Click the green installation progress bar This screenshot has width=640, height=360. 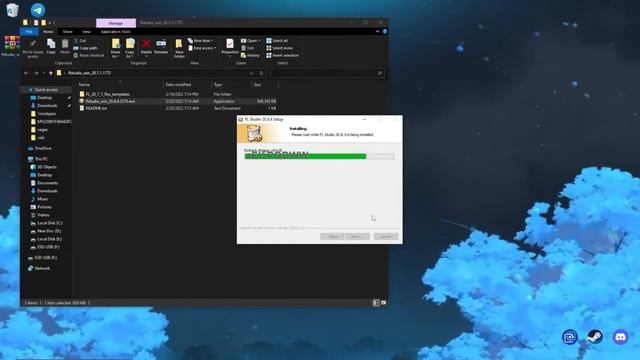click(319, 156)
